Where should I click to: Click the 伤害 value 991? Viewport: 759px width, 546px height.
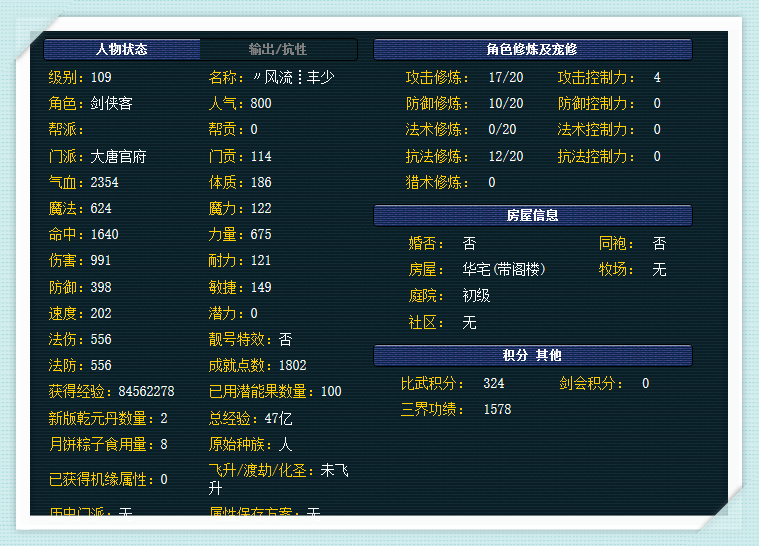pos(101,261)
